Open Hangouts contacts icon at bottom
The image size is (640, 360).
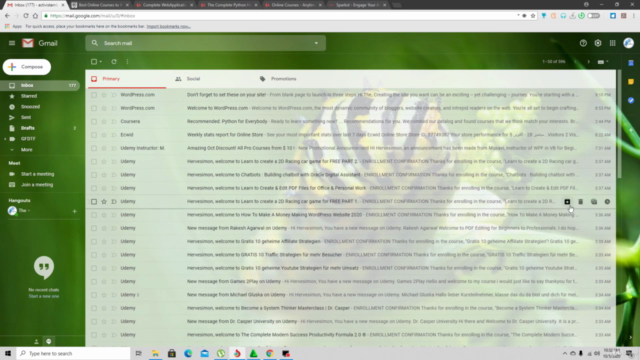click(36, 341)
